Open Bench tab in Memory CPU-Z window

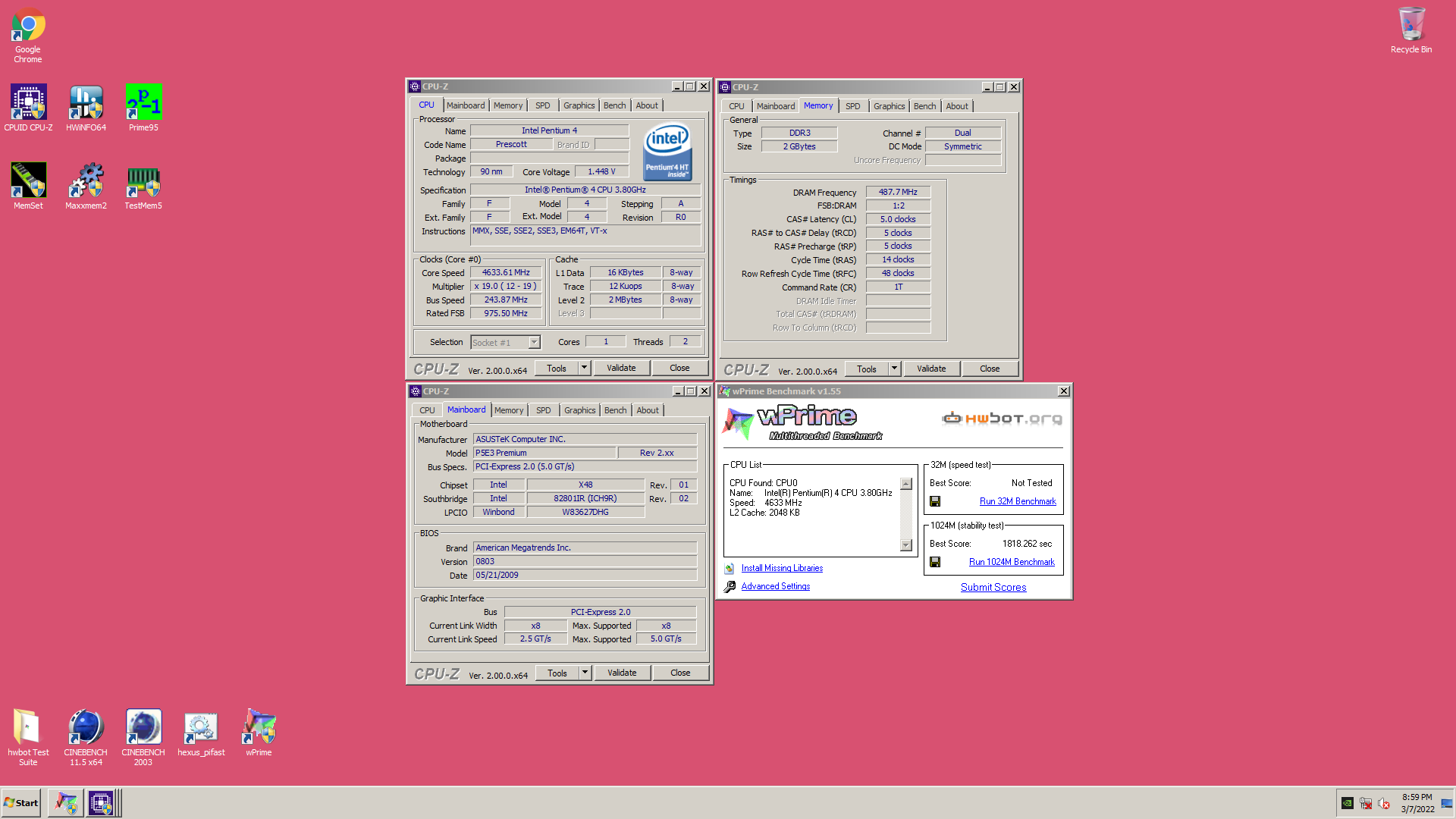tap(924, 106)
